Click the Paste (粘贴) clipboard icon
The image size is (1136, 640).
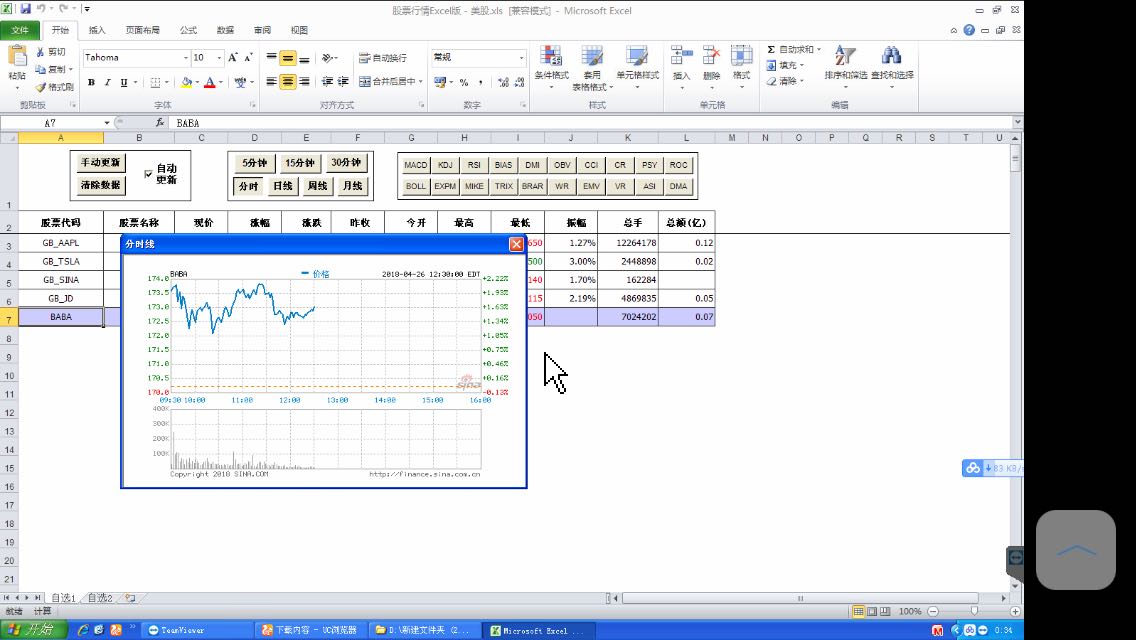click(x=17, y=57)
